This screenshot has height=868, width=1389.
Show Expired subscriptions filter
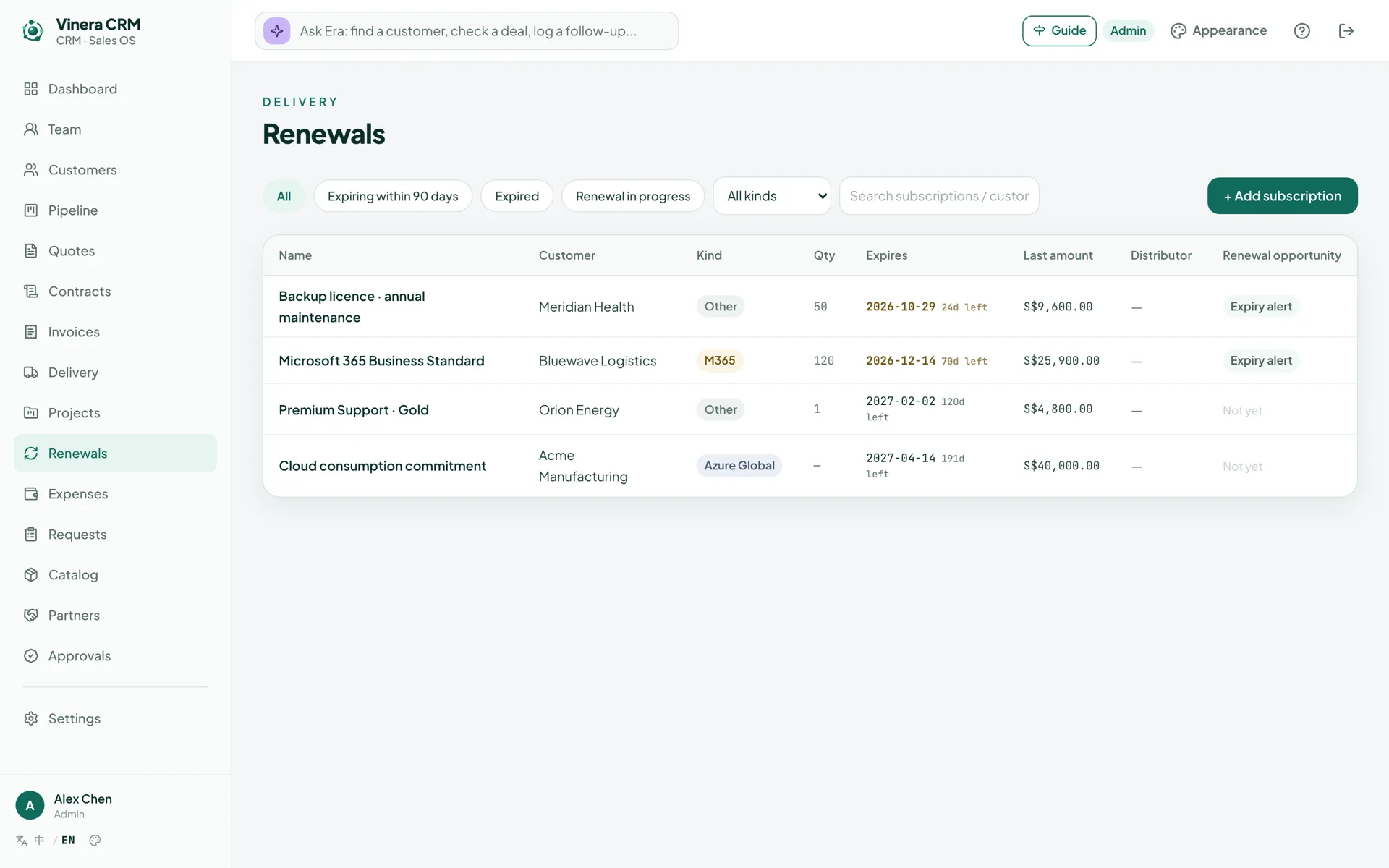pos(517,196)
